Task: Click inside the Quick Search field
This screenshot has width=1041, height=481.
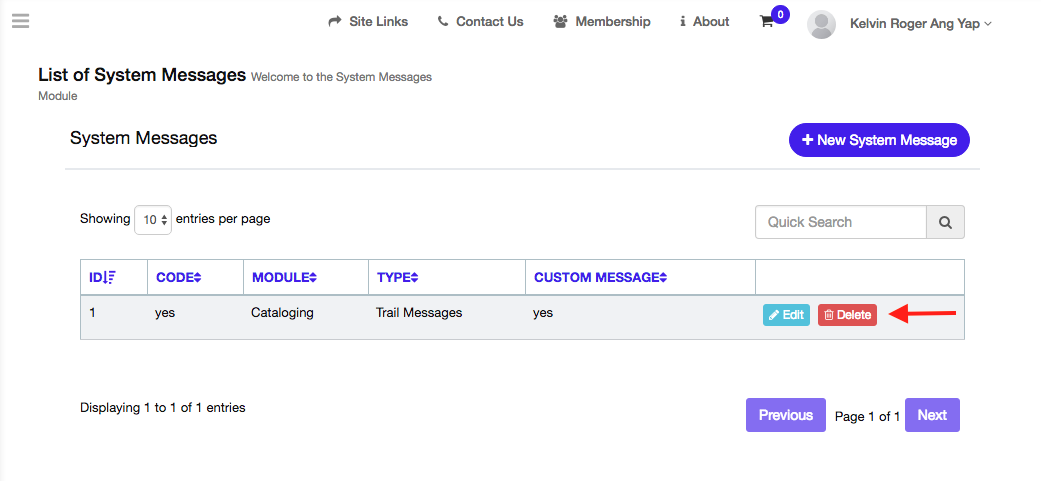Action: [x=840, y=222]
